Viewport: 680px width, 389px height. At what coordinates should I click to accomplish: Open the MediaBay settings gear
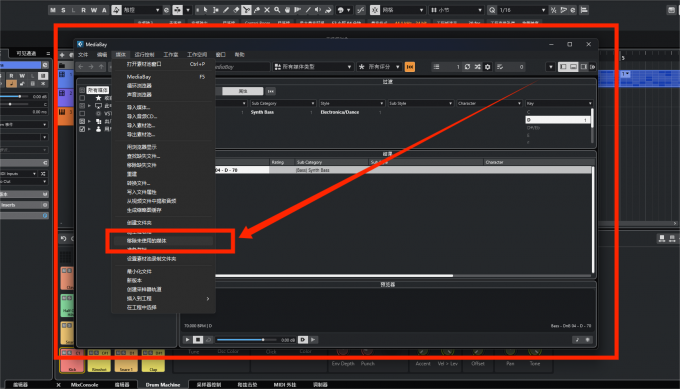click(487, 67)
